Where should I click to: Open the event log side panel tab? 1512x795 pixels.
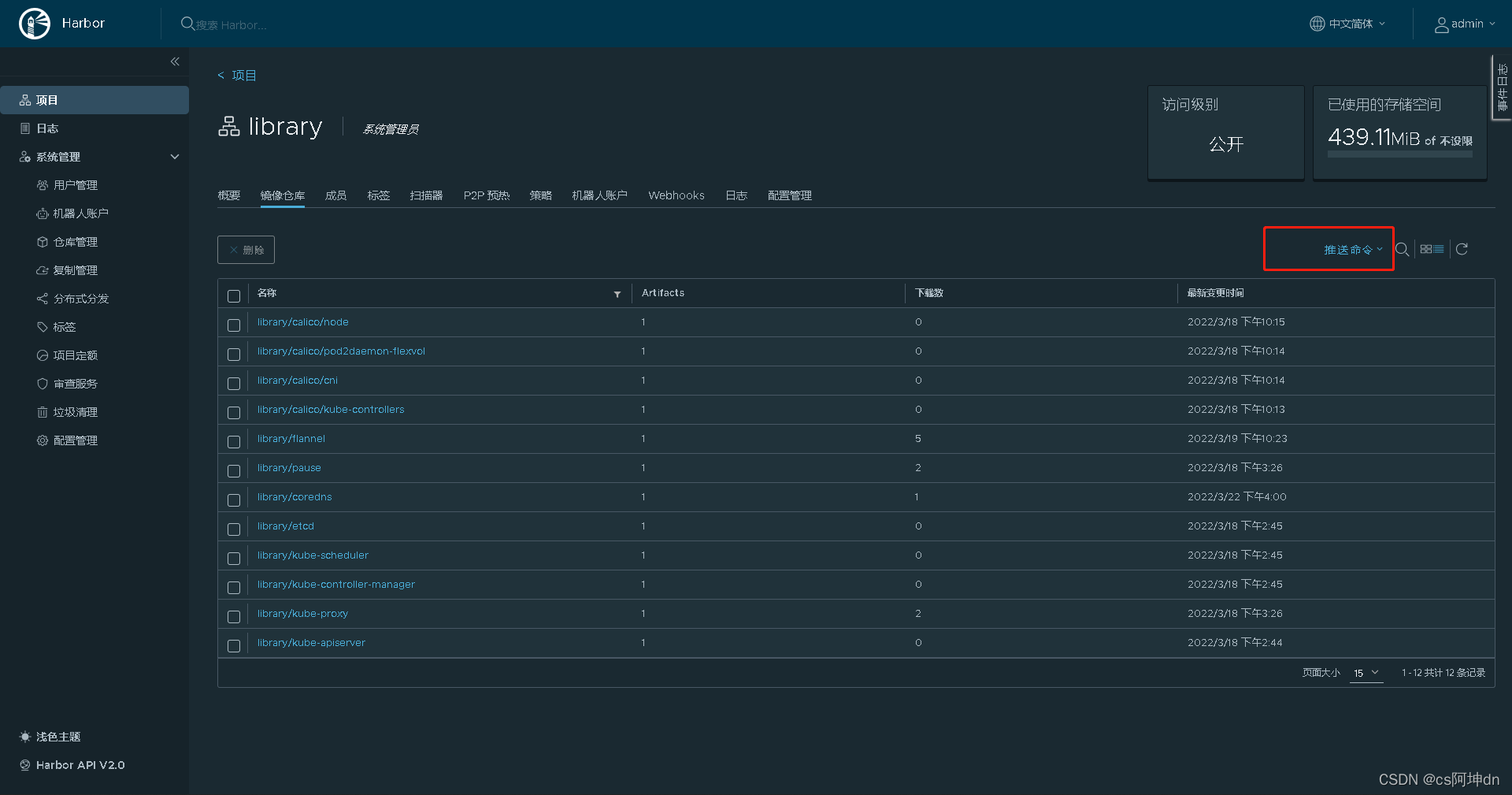pos(1502,87)
